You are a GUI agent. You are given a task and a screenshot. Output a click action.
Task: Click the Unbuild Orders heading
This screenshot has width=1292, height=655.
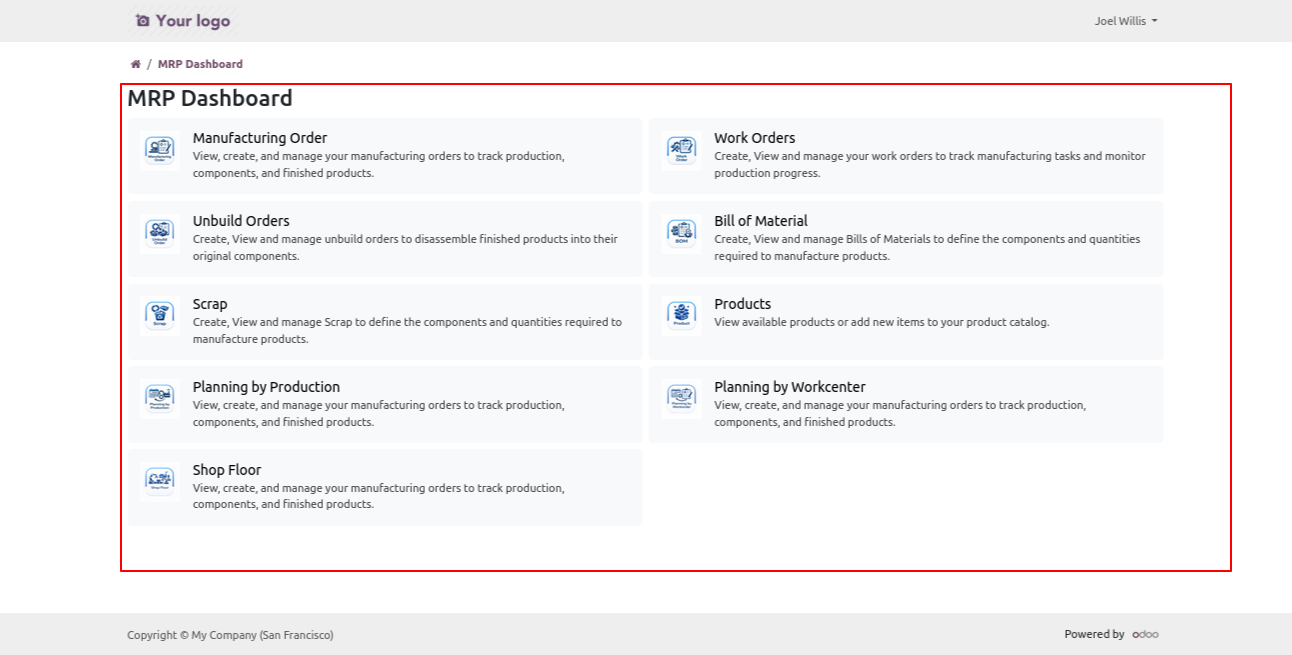241,221
